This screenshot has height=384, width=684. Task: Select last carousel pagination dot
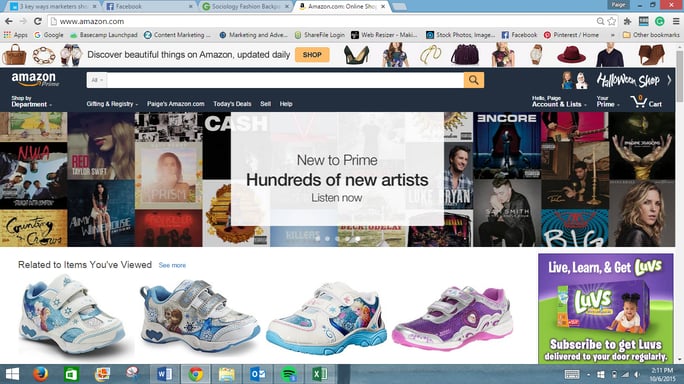pyautogui.click(x=358, y=239)
